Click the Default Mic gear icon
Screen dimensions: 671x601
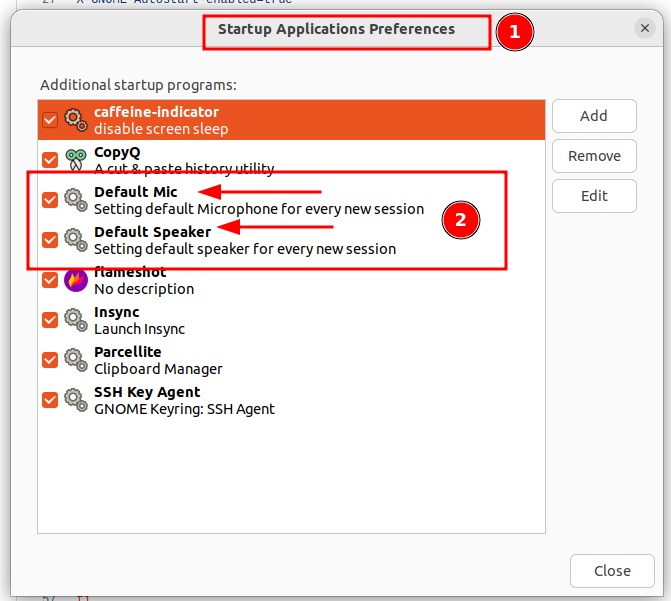[x=76, y=200]
